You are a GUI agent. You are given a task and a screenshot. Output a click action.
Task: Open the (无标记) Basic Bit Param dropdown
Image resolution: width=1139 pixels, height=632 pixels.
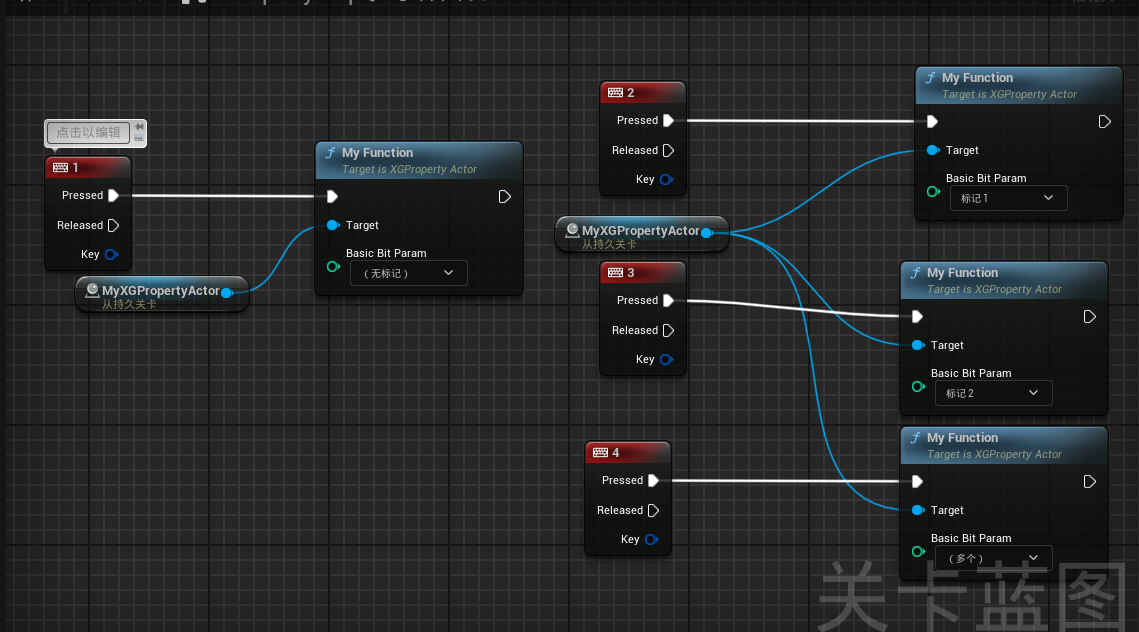(408, 273)
